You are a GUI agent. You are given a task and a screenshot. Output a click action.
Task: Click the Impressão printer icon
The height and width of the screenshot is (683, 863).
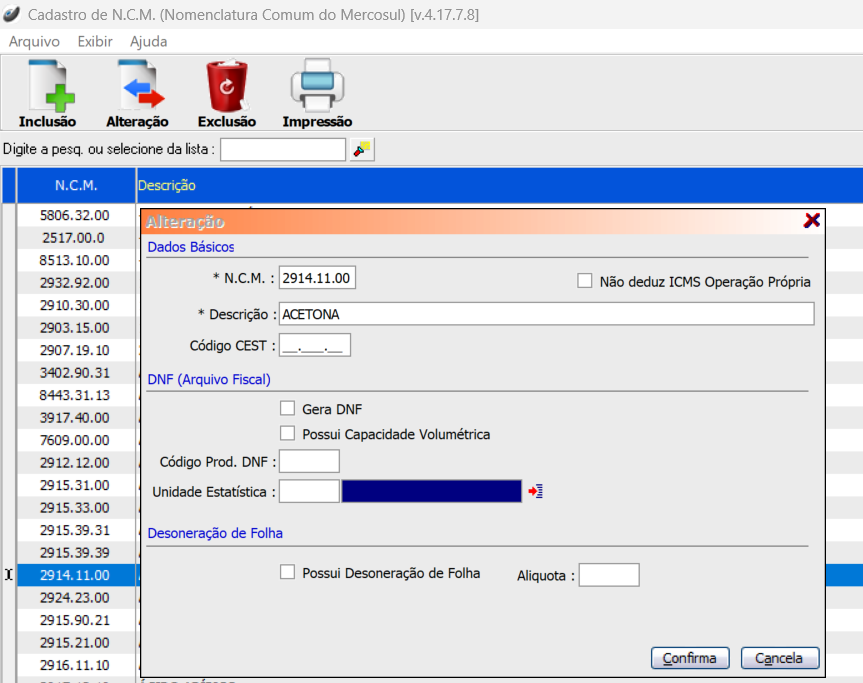coord(317,87)
